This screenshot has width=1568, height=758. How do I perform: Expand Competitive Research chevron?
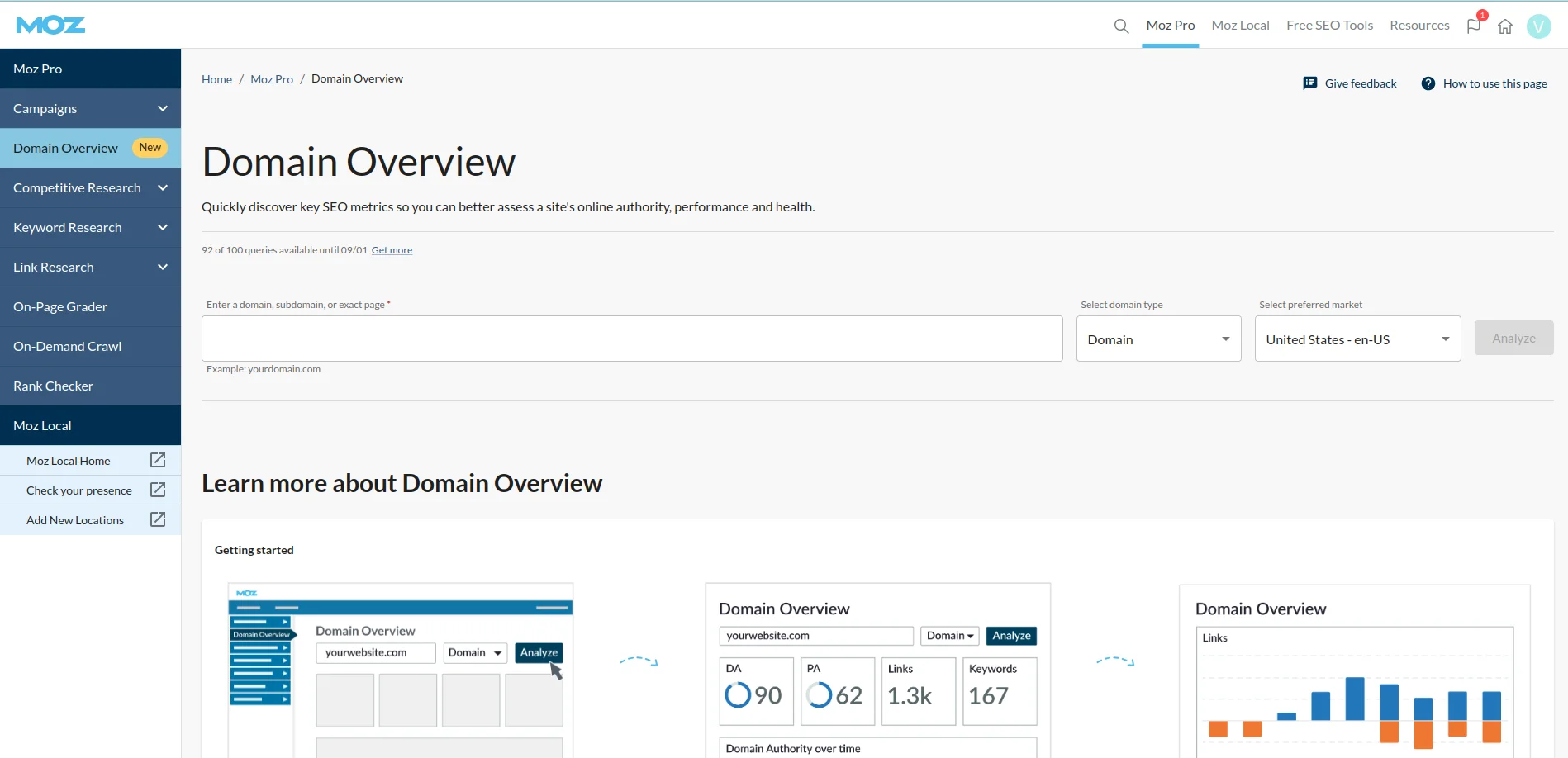(163, 187)
